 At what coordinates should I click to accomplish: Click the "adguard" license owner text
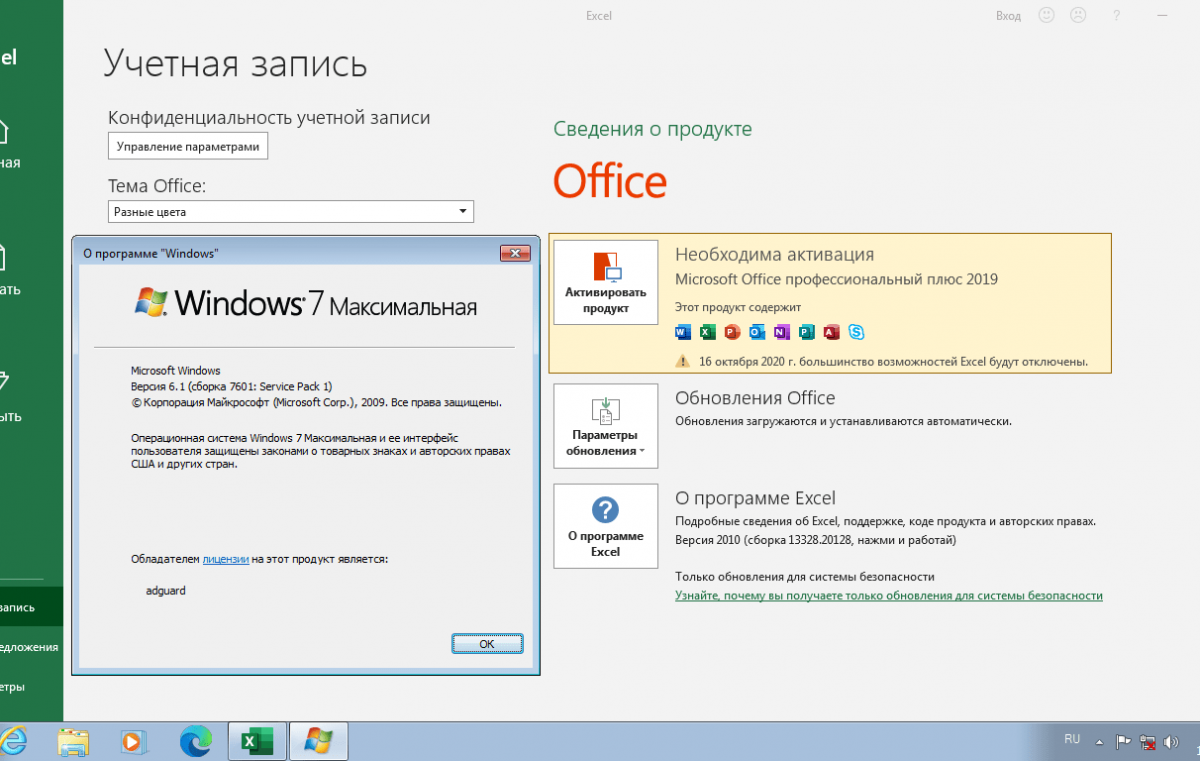point(166,590)
